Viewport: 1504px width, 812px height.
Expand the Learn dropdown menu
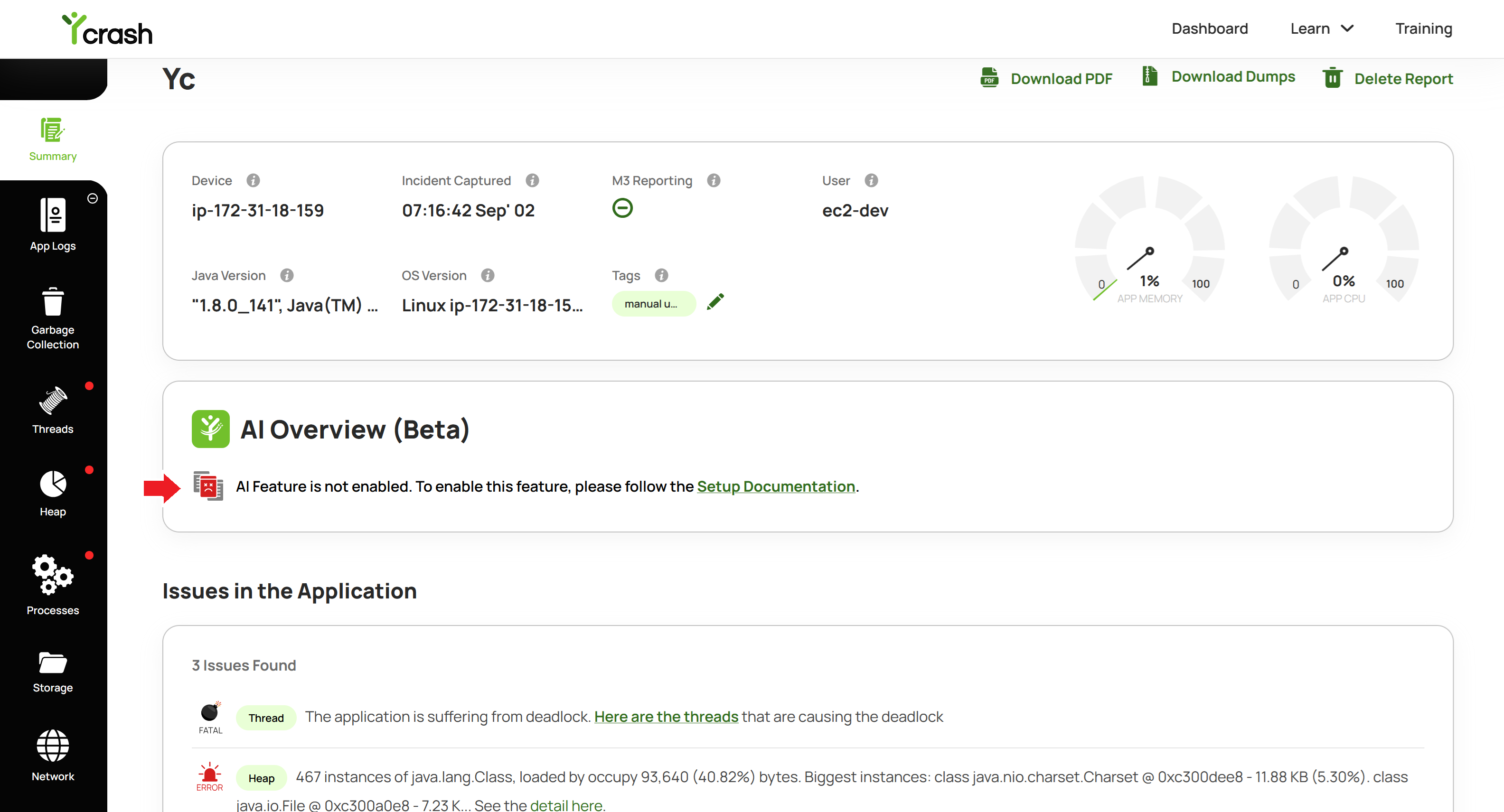click(1322, 28)
